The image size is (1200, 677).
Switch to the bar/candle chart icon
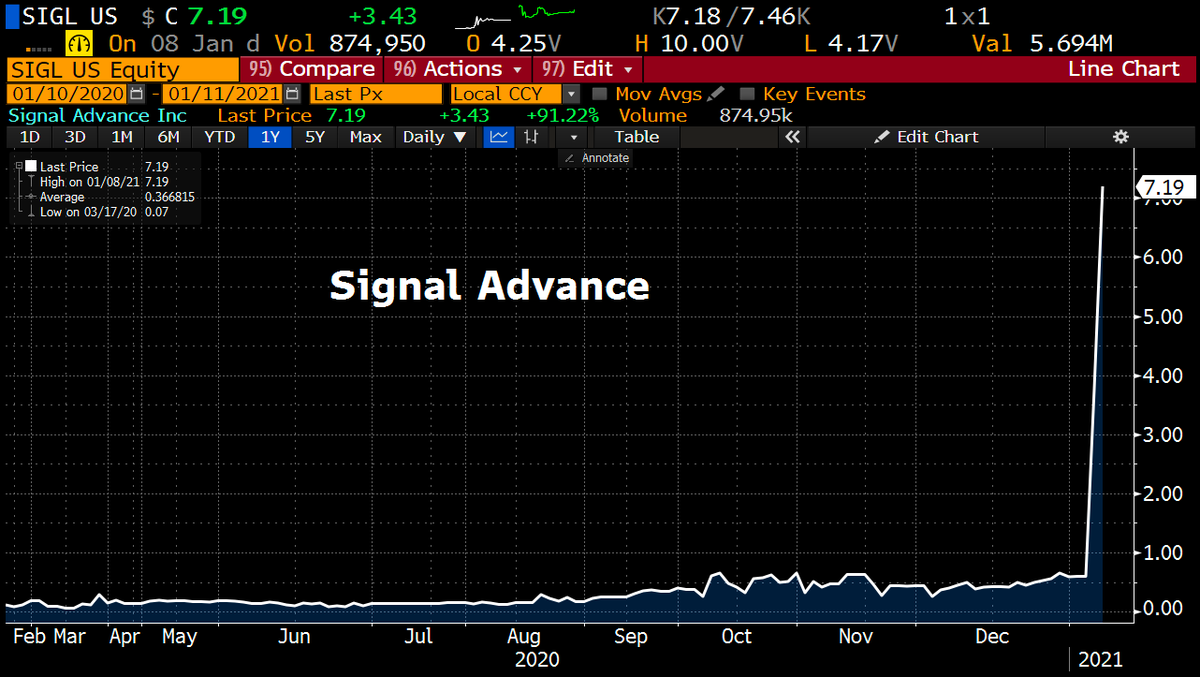click(x=533, y=137)
